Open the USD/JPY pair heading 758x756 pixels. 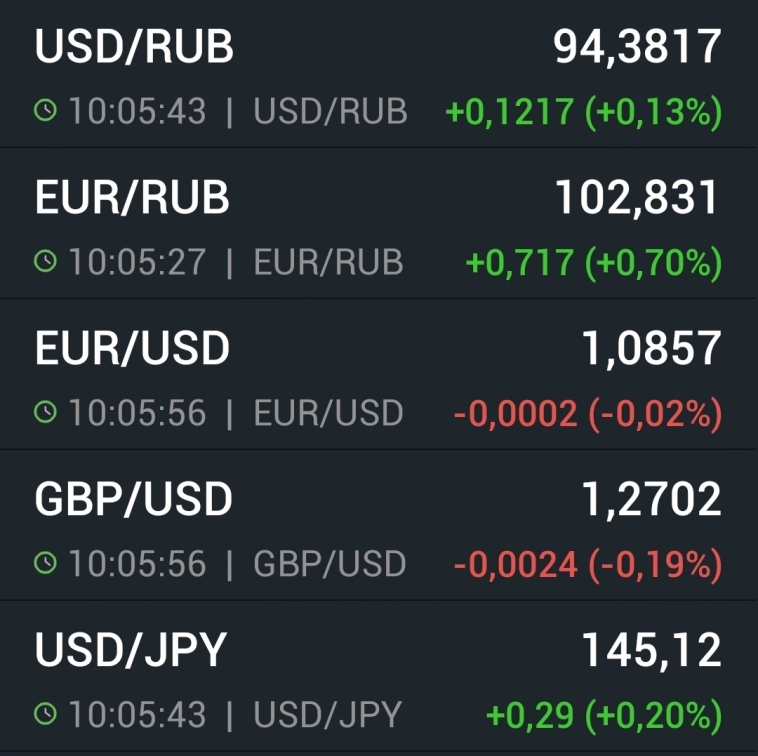pos(131,650)
